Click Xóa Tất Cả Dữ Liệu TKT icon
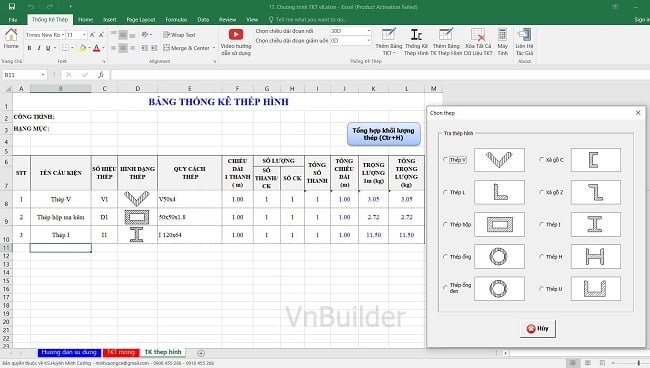Viewport: 650px width, 368px height. [x=478, y=35]
